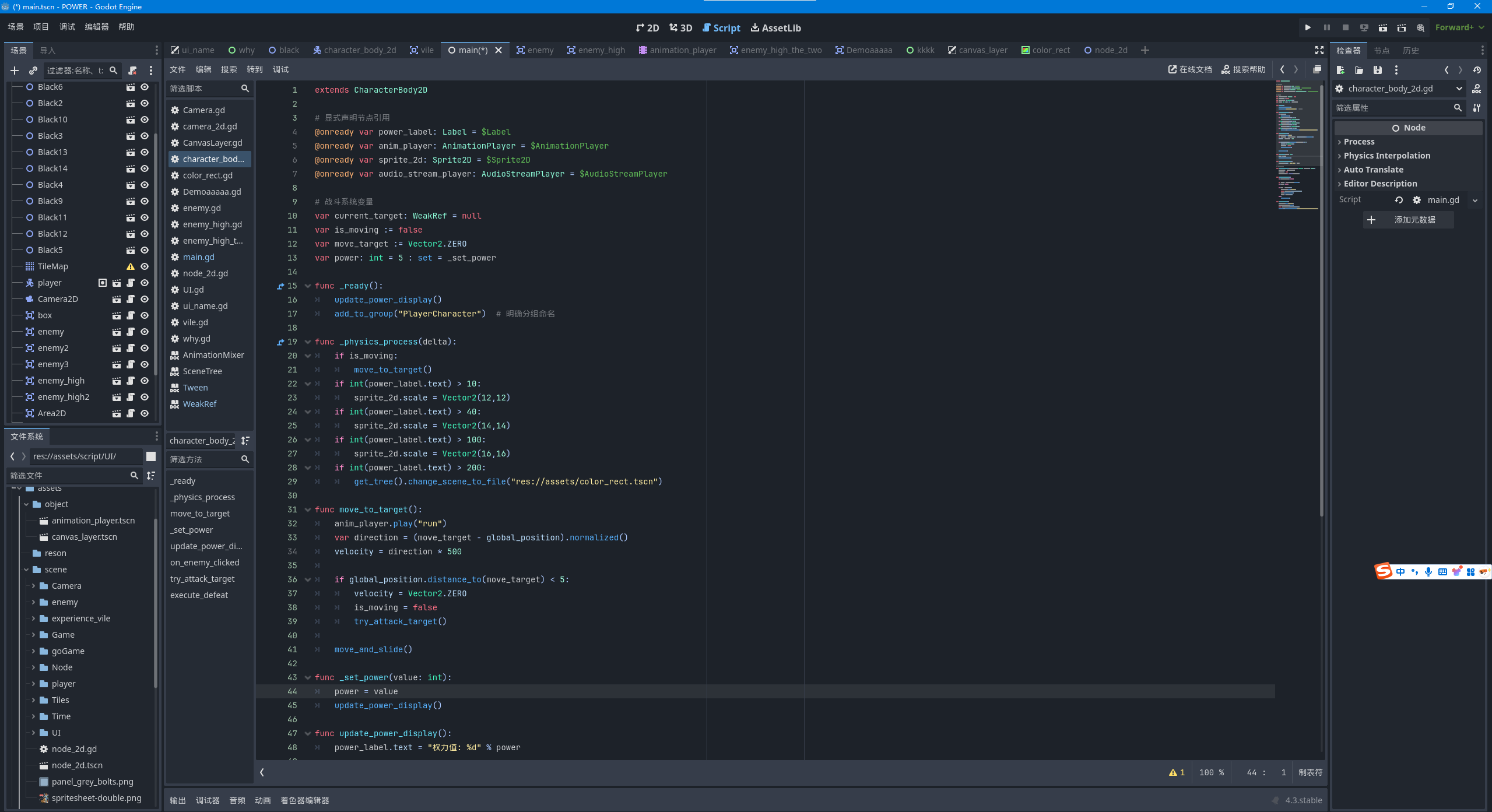Viewport: 1492px width, 812px height.
Task: Toggle visibility of enemy_high2 node
Action: [145, 397]
